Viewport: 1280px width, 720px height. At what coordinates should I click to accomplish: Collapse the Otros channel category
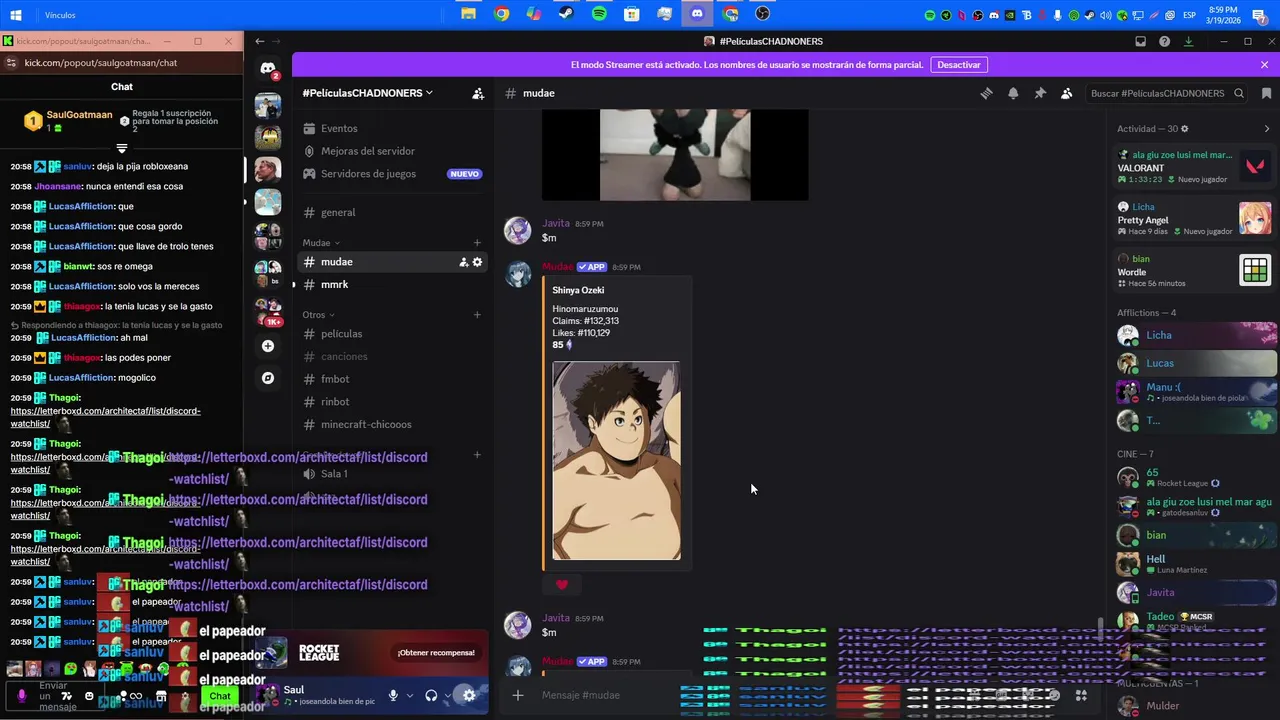(x=319, y=315)
